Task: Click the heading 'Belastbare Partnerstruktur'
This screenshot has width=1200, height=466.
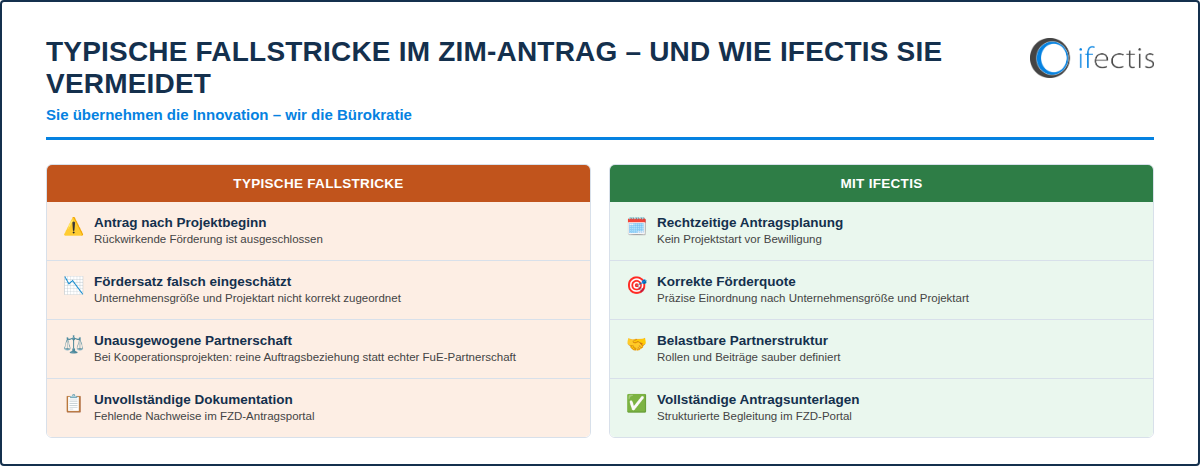Action: (742, 340)
